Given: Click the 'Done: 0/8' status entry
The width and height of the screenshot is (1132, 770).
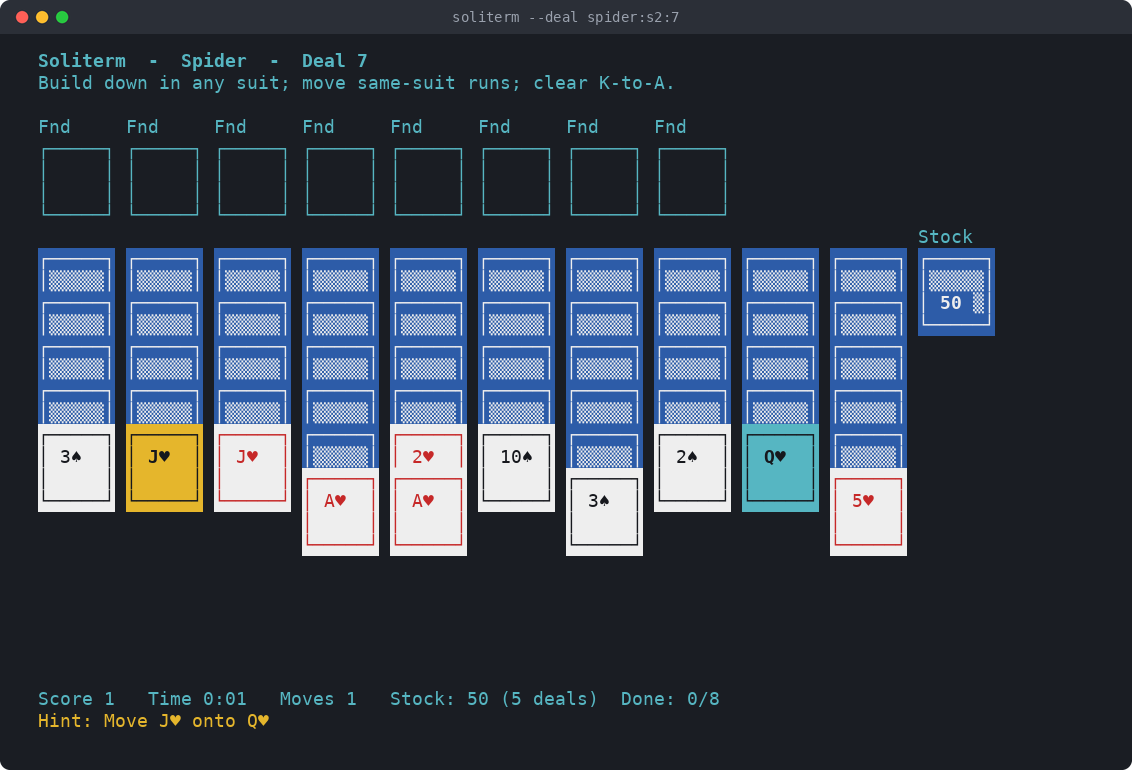Looking at the screenshot, I should click(x=670, y=699).
